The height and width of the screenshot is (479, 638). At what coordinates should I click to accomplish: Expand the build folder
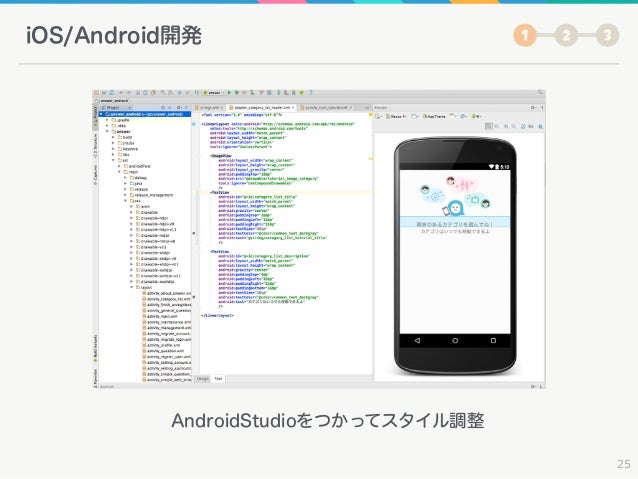114,137
